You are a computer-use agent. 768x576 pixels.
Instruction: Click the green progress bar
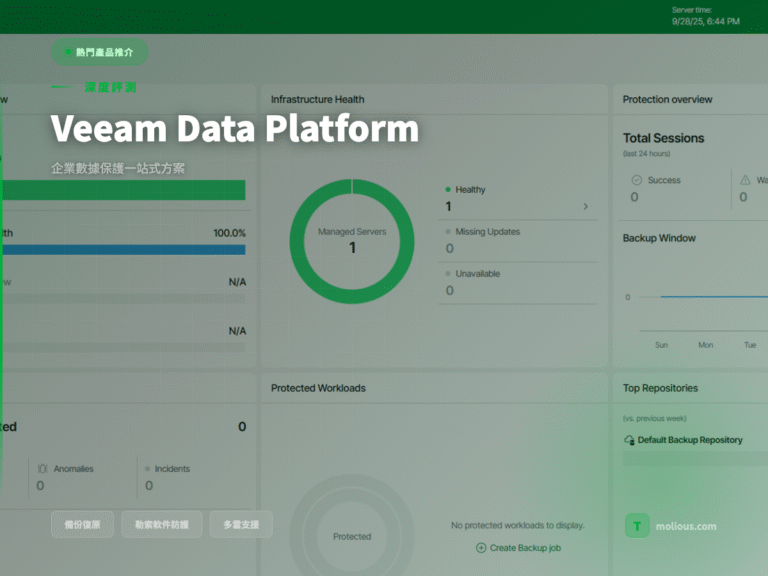pyautogui.click(x=123, y=190)
